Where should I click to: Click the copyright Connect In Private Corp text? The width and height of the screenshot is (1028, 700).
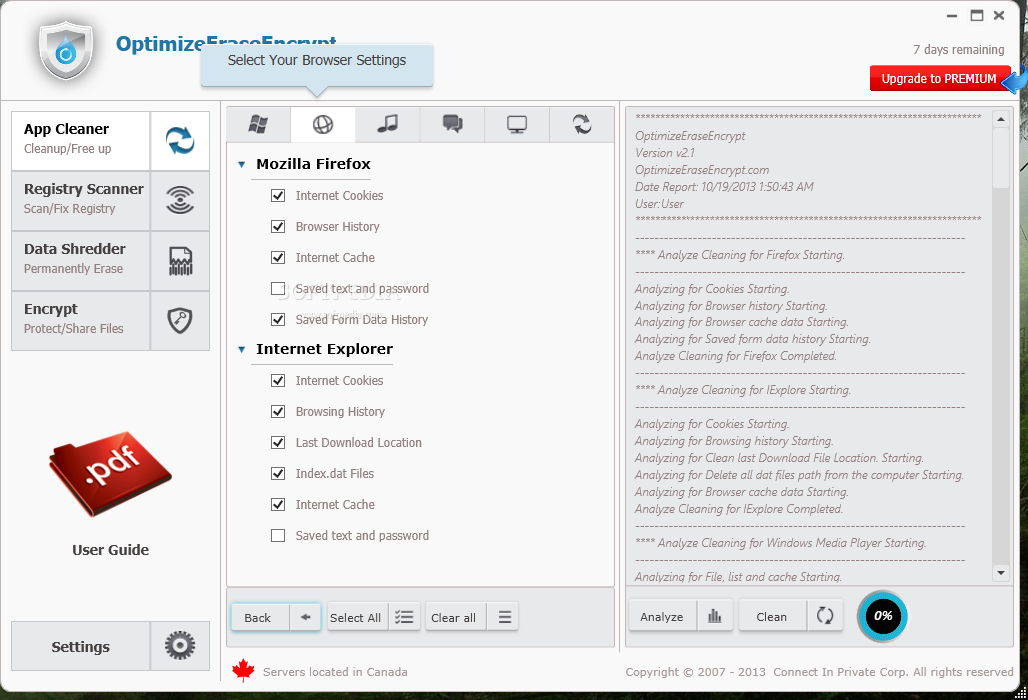820,672
